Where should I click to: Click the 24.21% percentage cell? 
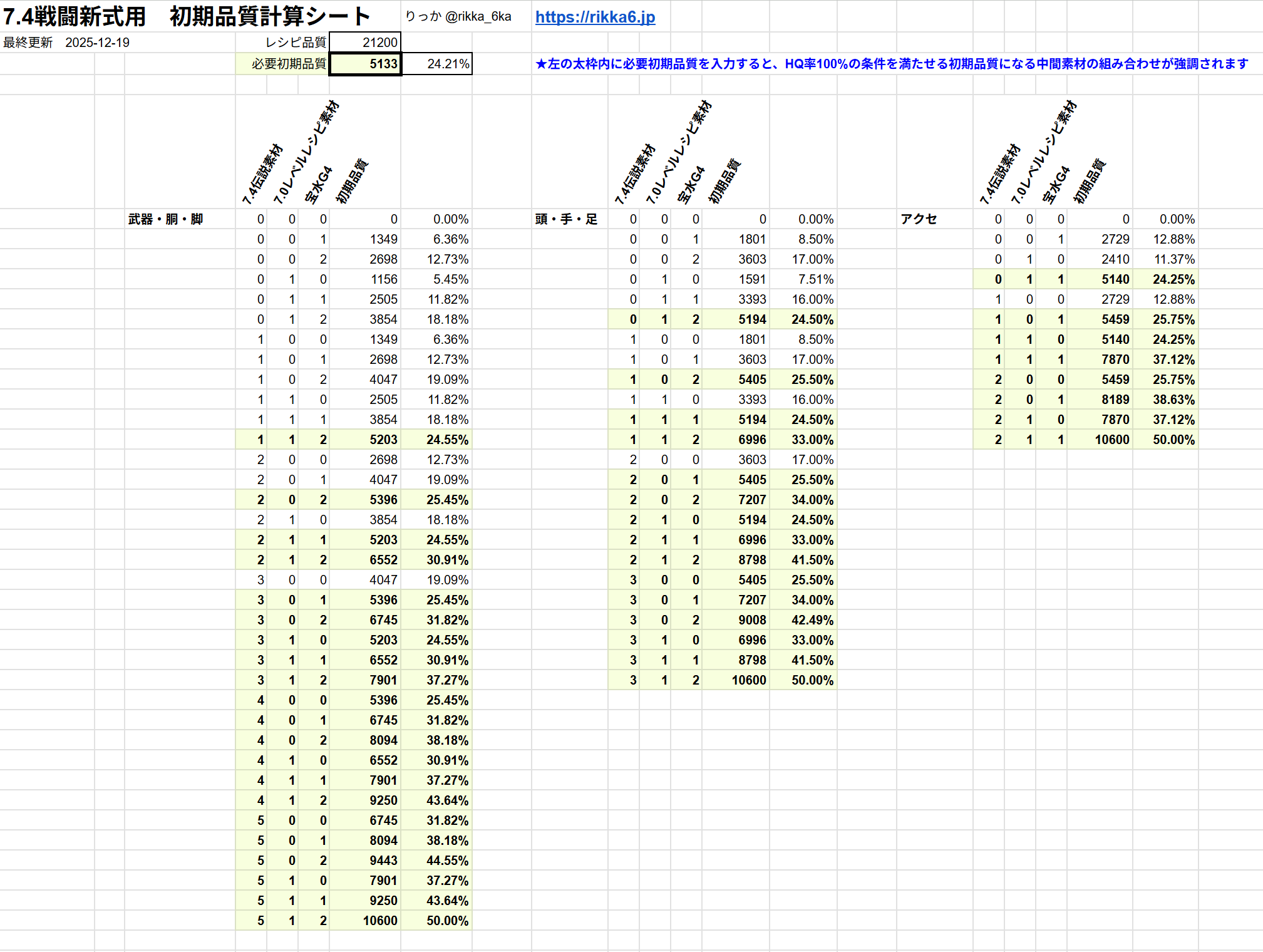coord(437,64)
